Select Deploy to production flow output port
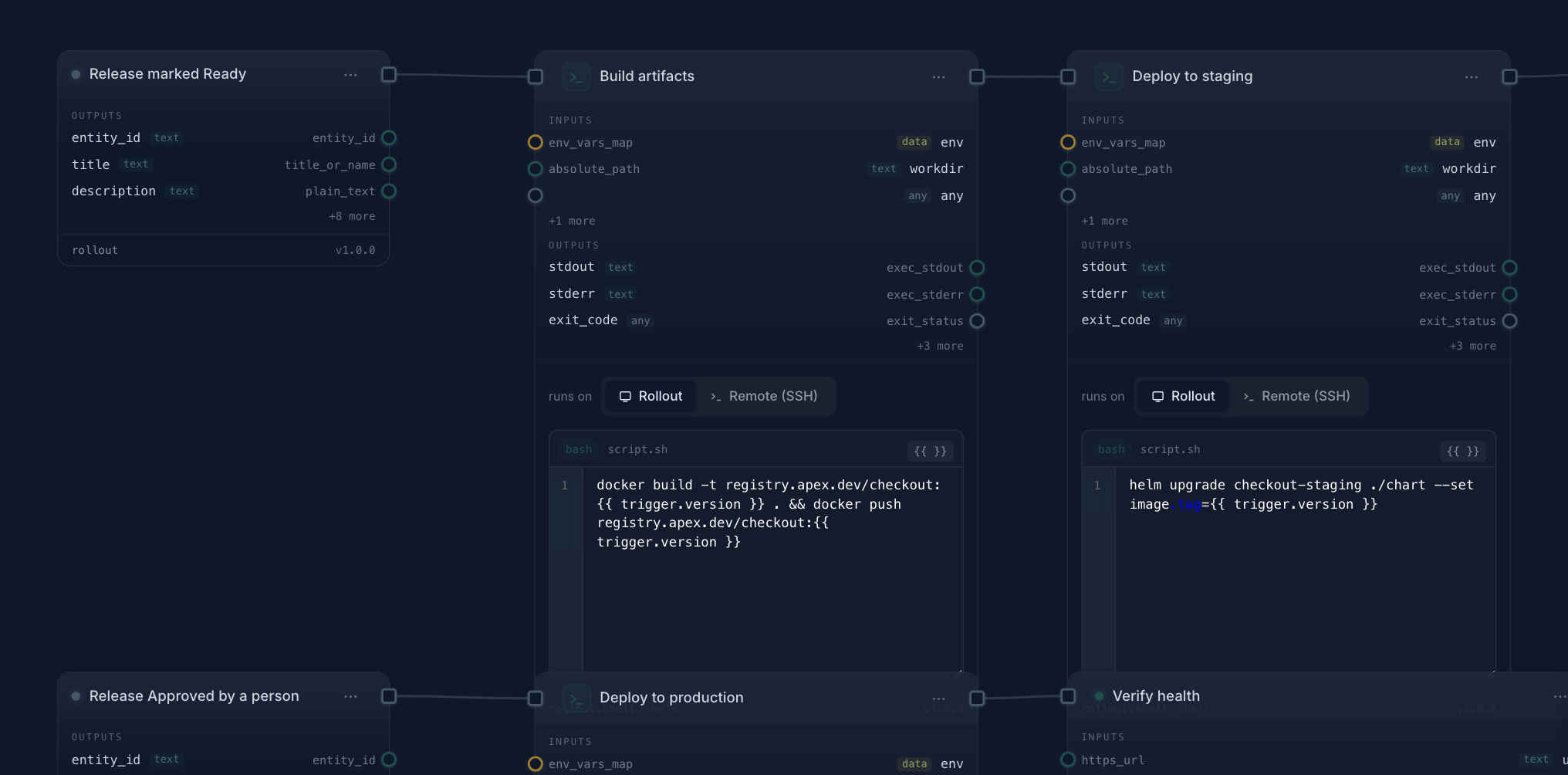The width and height of the screenshot is (1568, 775). pos(977,699)
